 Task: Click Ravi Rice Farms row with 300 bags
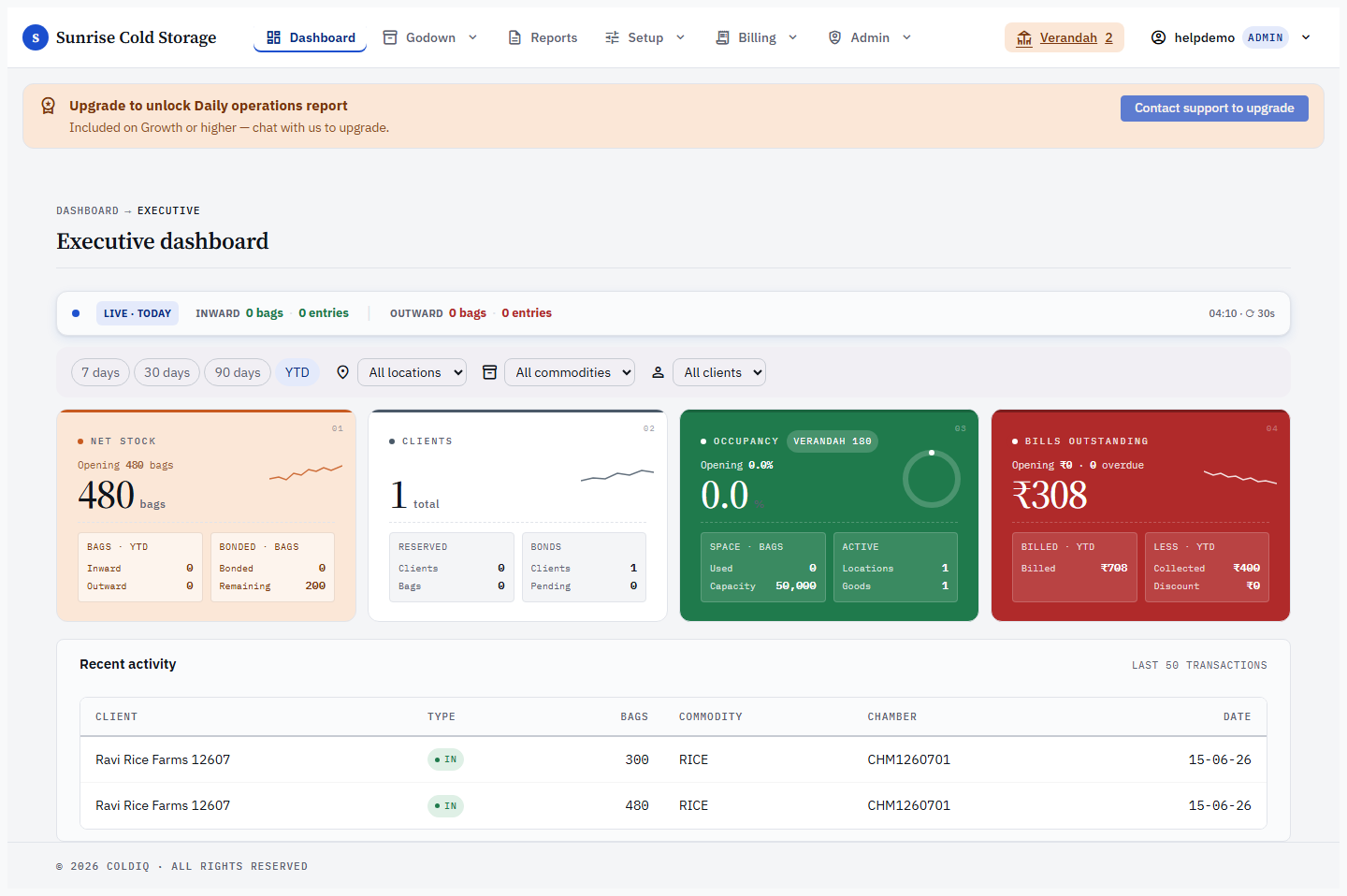[673, 759]
